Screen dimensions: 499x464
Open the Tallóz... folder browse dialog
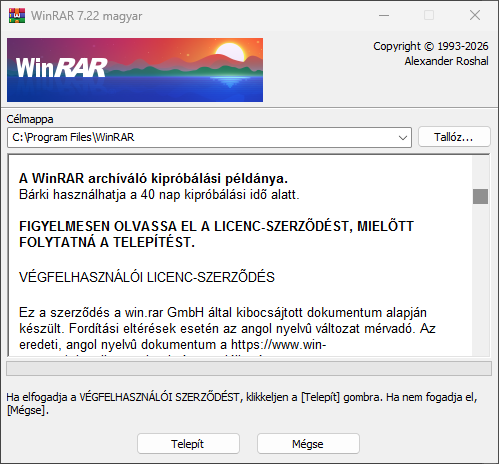pos(454,137)
